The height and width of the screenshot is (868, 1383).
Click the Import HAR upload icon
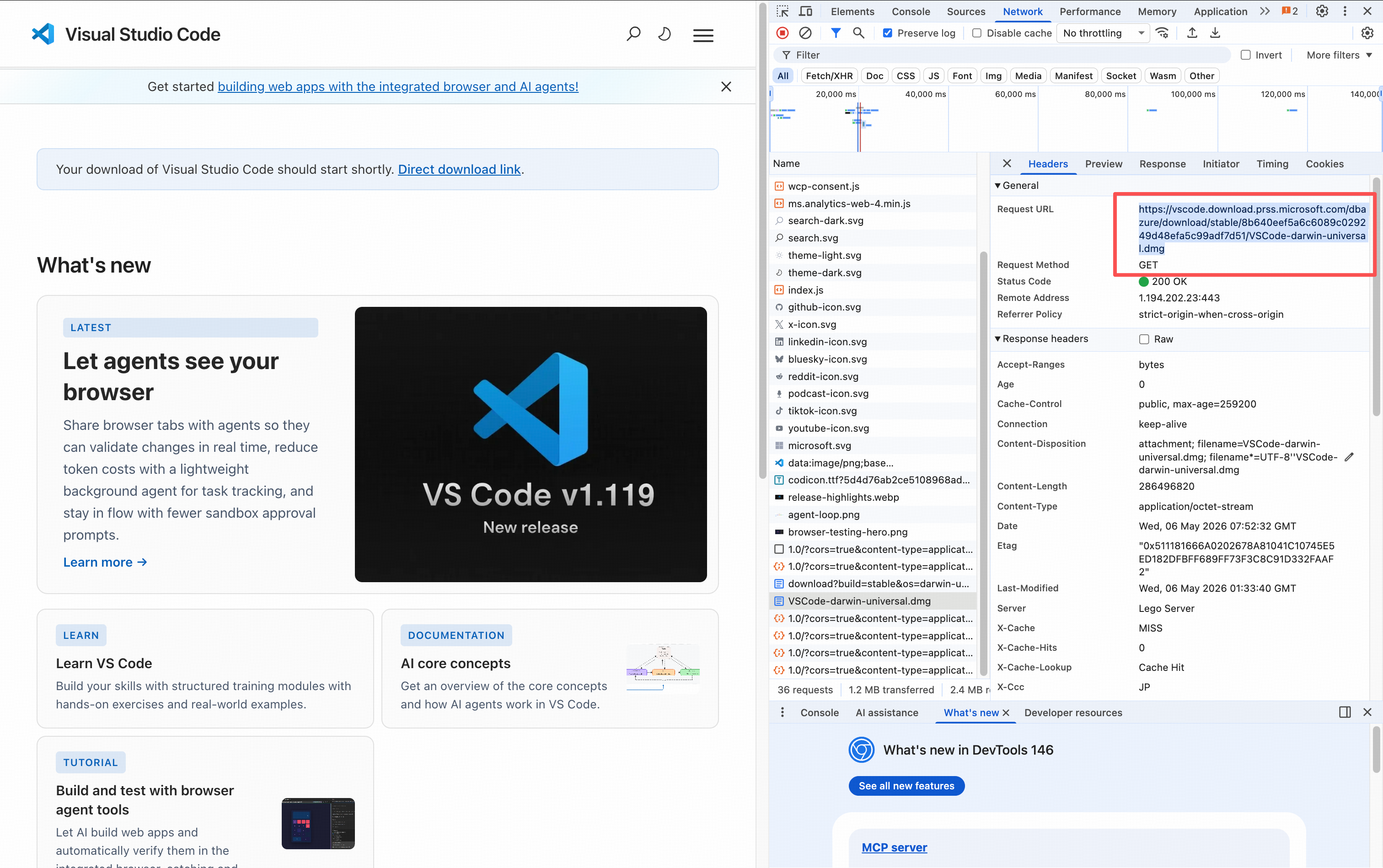[1192, 33]
